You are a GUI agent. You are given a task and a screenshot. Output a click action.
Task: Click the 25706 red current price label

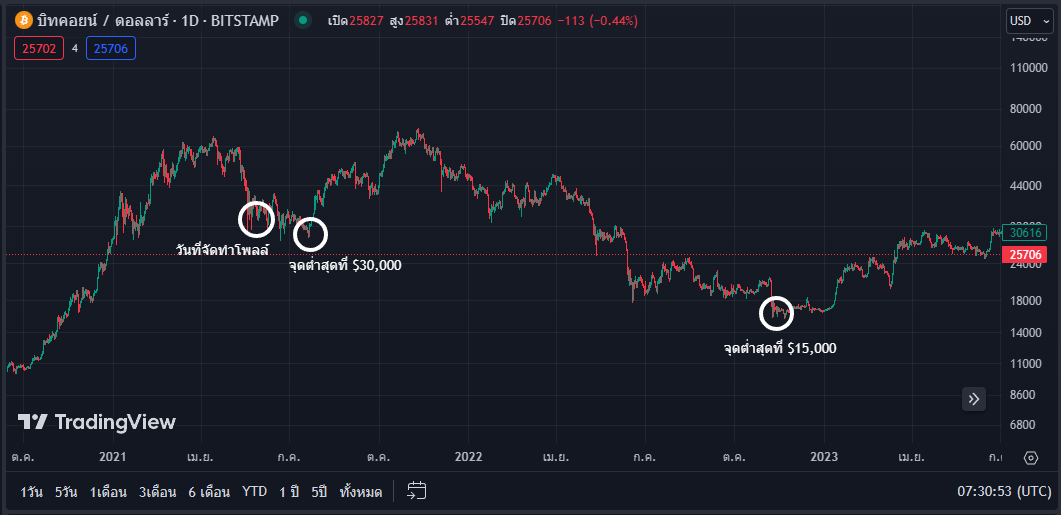[1024, 255]
